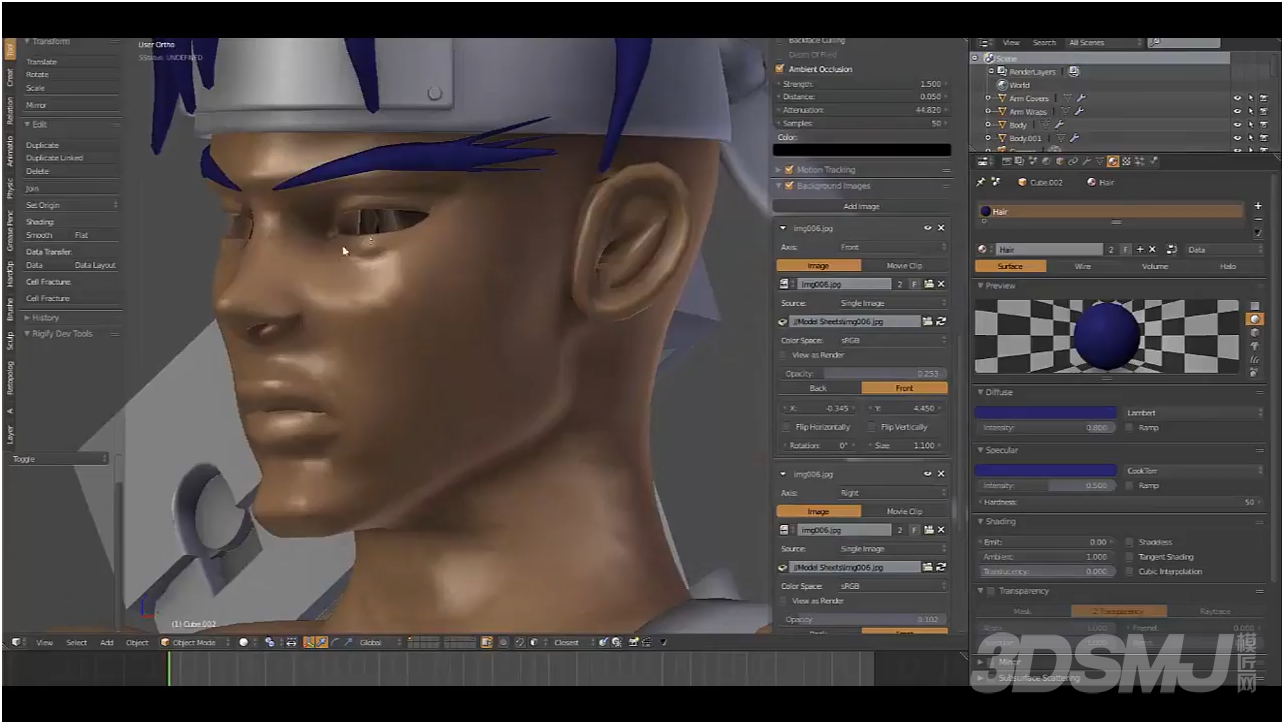Click the 3D view editor type icon
Viewport: 1284px width, 724px height.
17,642
